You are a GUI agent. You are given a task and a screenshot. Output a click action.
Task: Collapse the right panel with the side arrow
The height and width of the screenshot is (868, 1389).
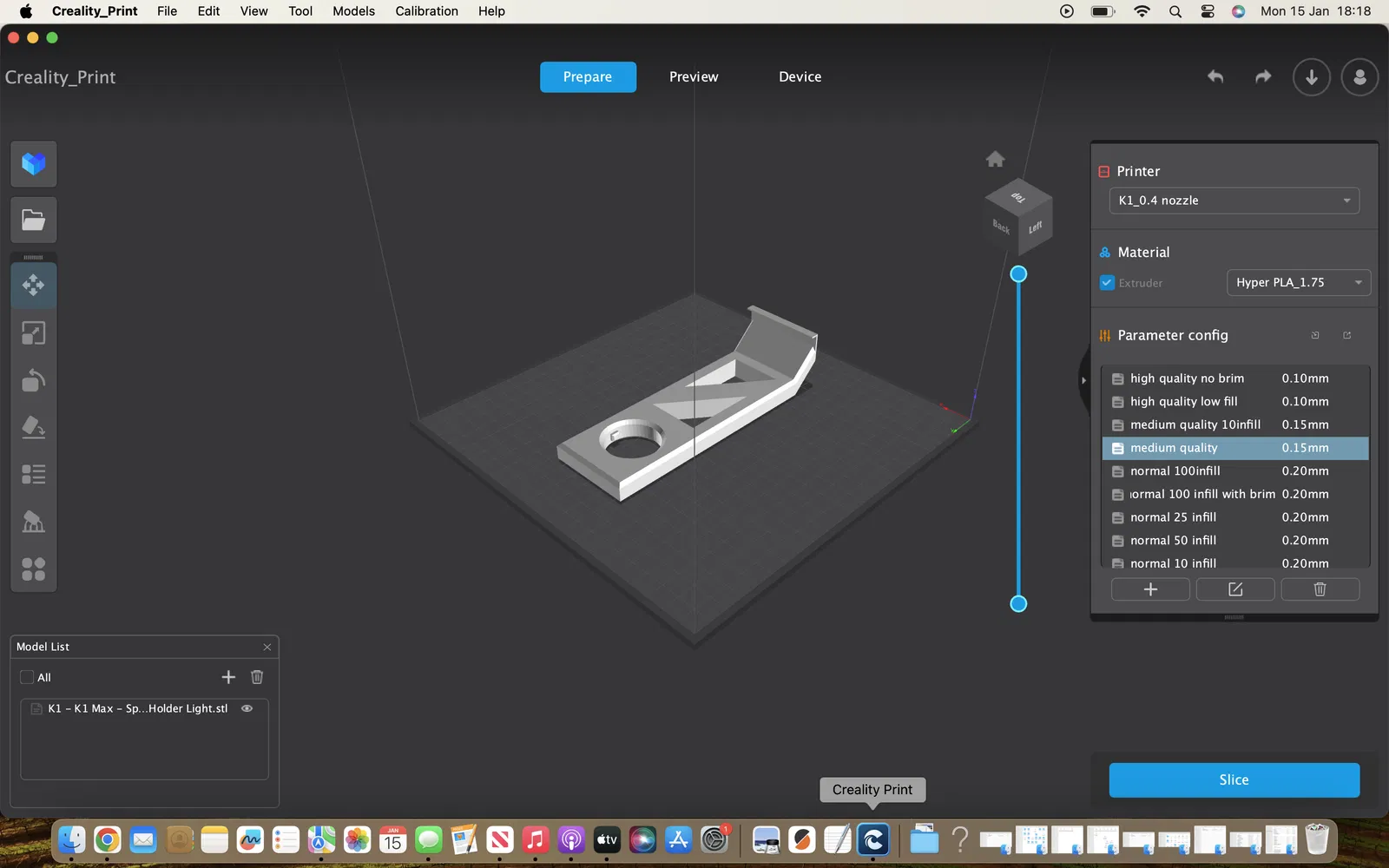coord(1083,380)
